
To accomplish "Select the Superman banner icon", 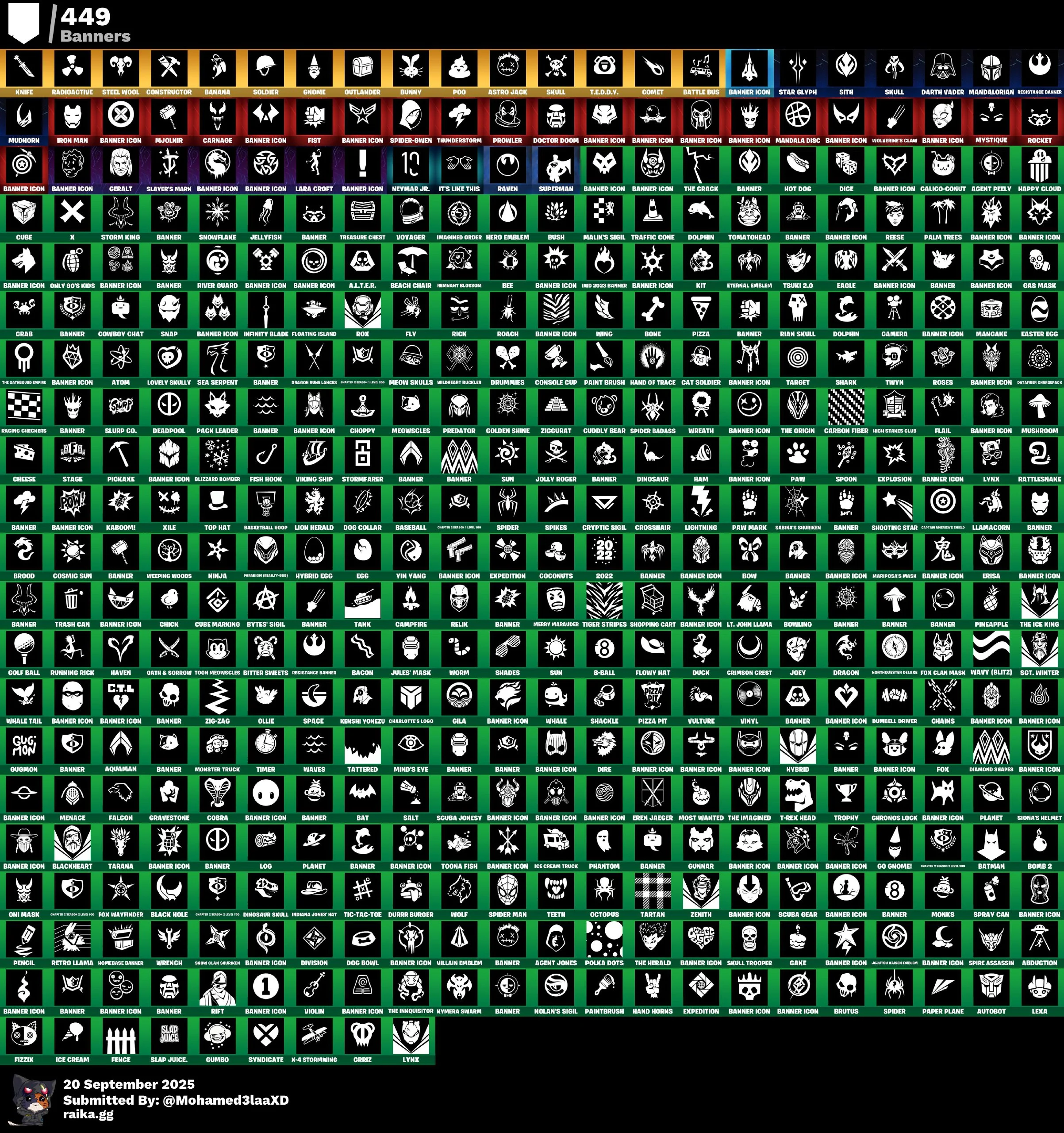I will click(x=556, y=165).
